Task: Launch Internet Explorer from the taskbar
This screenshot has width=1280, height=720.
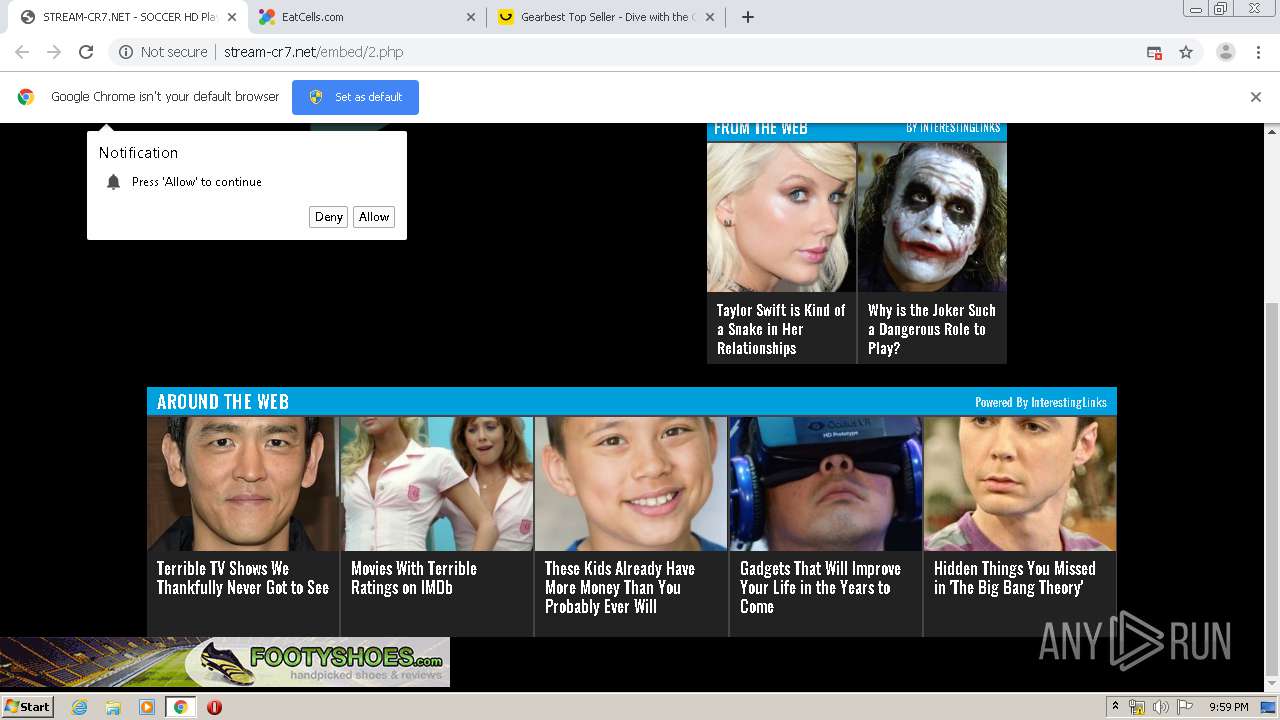Action: point(79,707)
